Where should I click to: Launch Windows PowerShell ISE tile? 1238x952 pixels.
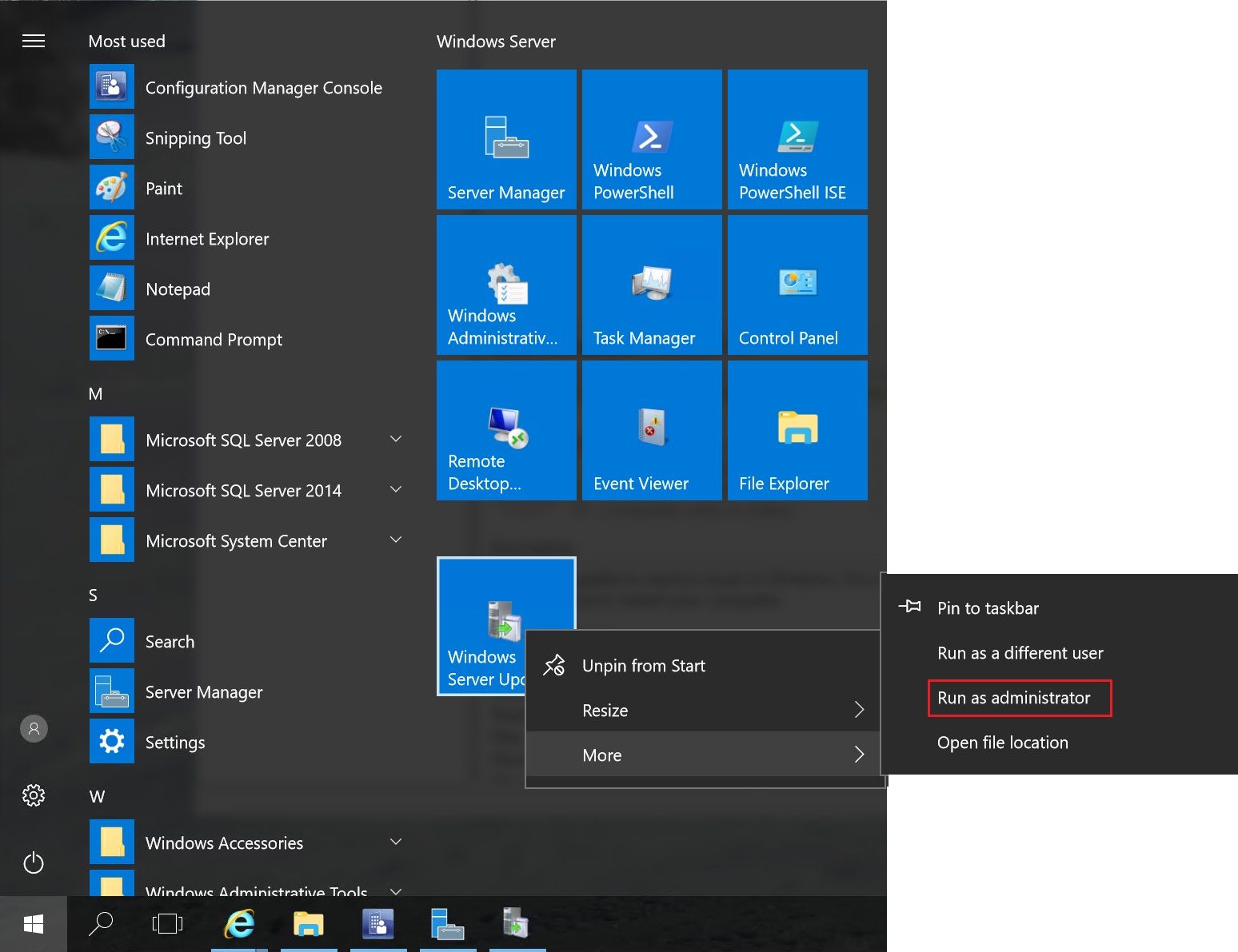tap(797, 140)
